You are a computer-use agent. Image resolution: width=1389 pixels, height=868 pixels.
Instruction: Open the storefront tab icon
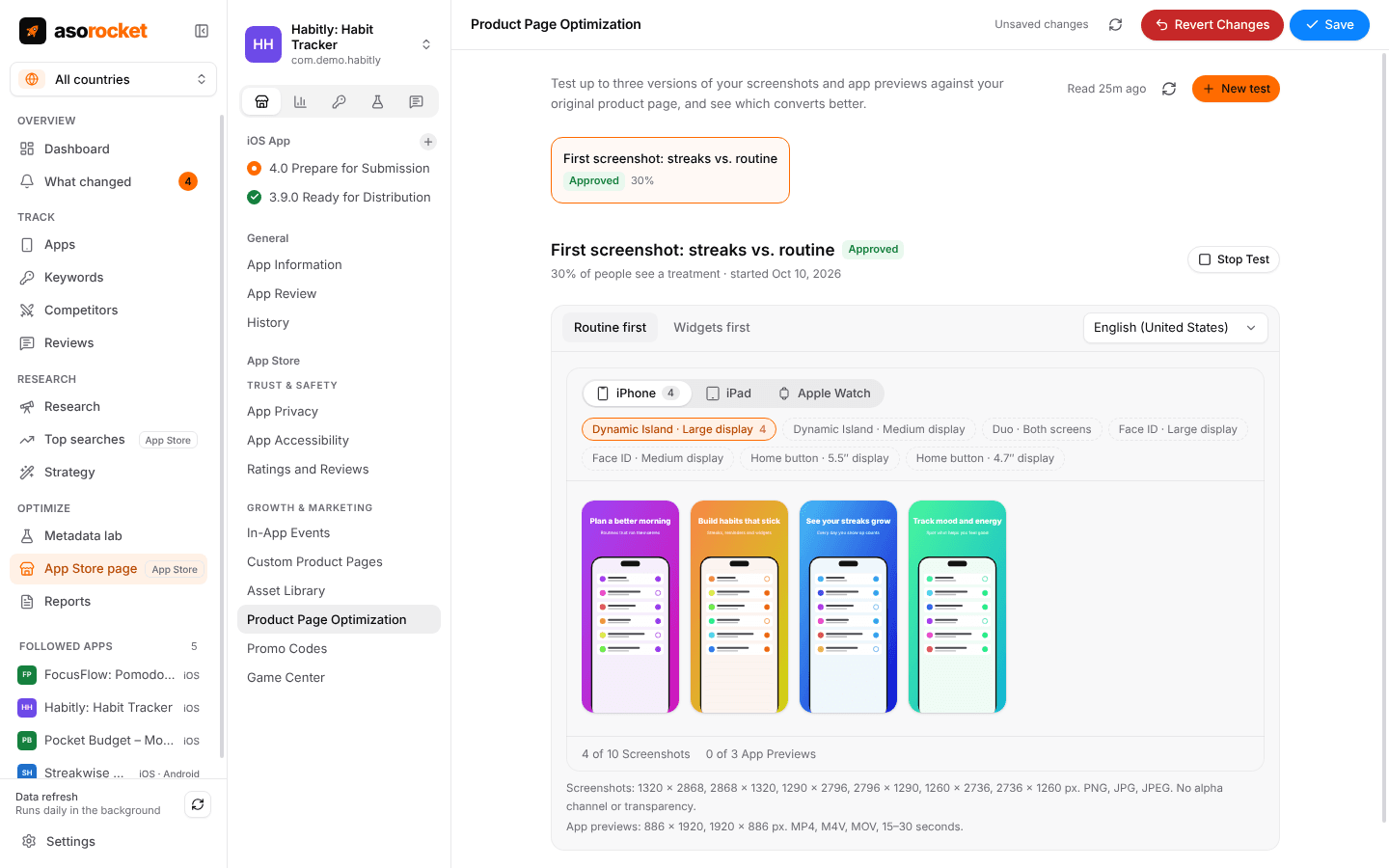(x=261, y=101)
